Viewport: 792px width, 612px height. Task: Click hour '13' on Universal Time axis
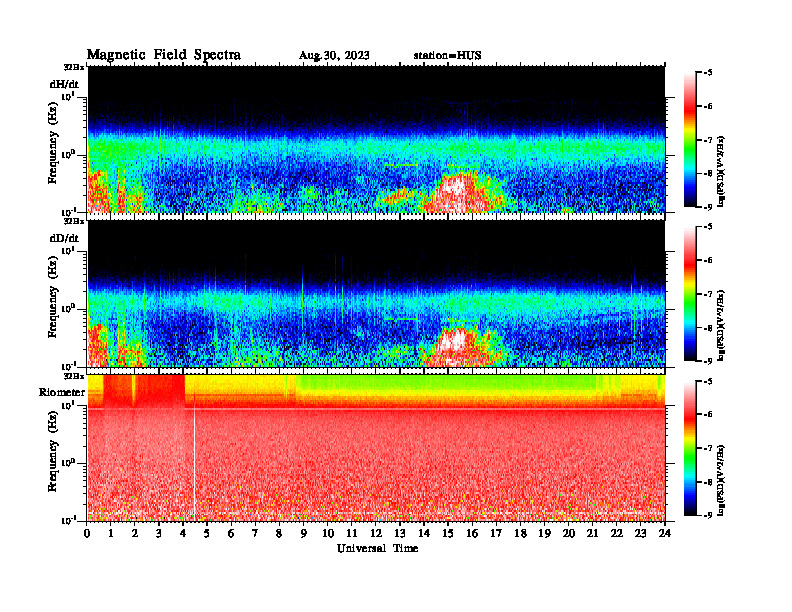coord(400,534)
